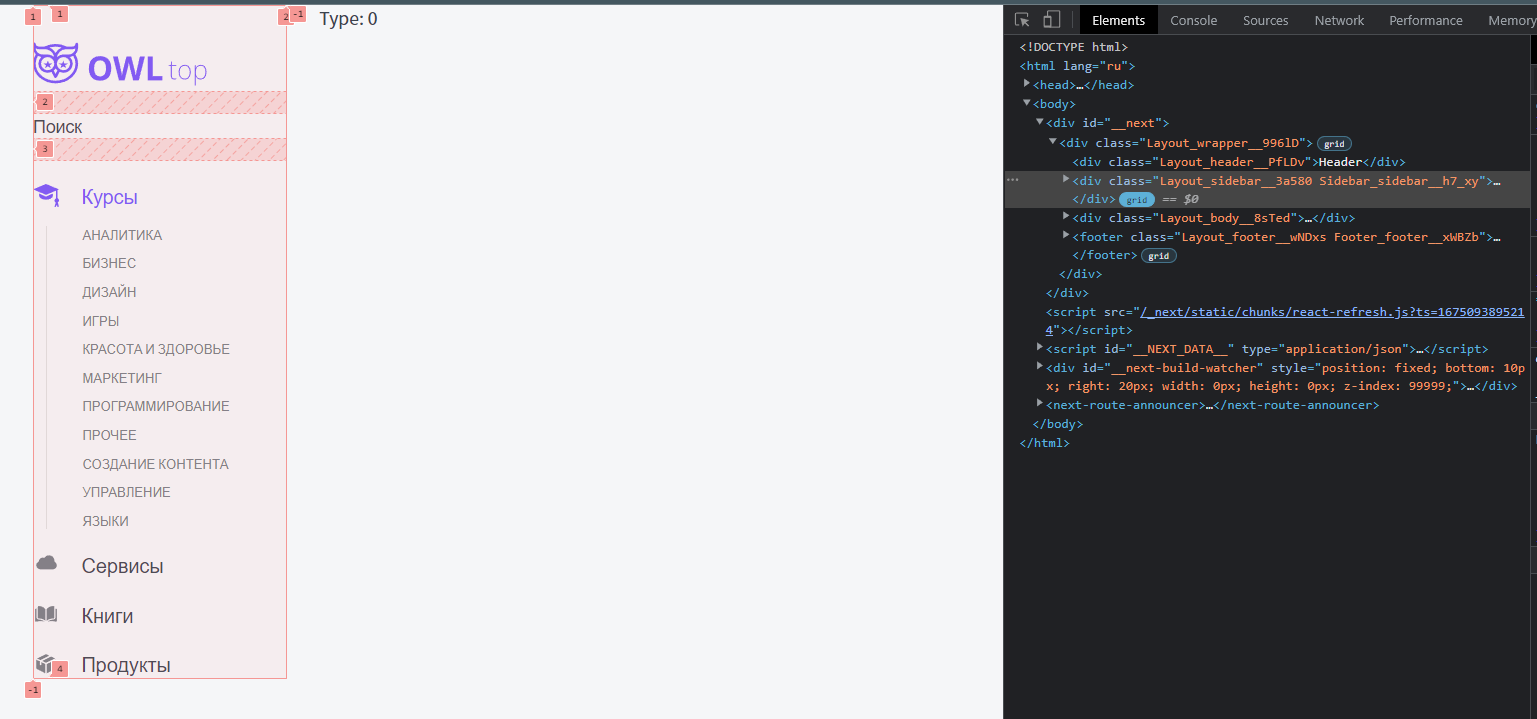Open the ellipsis menu on the selected DOM row
The image size is (1537, 719).
tap(1013, 180)
